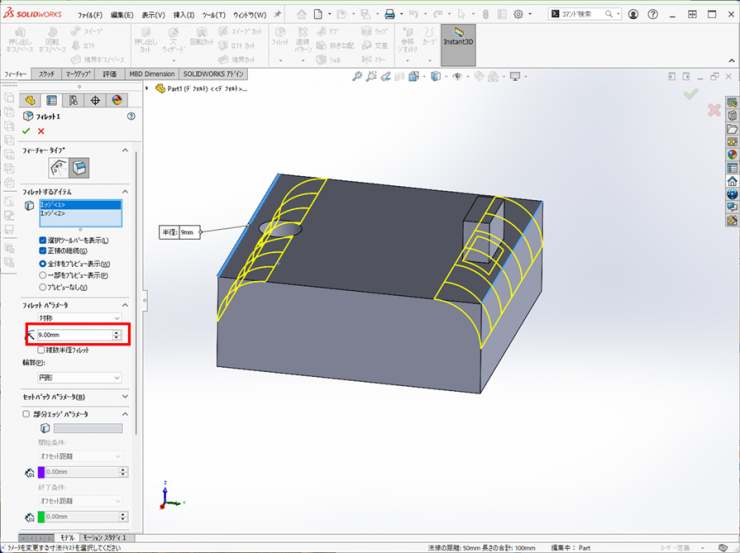Uncheck the 正接の継続 checkbox

(x=43, y=252)
